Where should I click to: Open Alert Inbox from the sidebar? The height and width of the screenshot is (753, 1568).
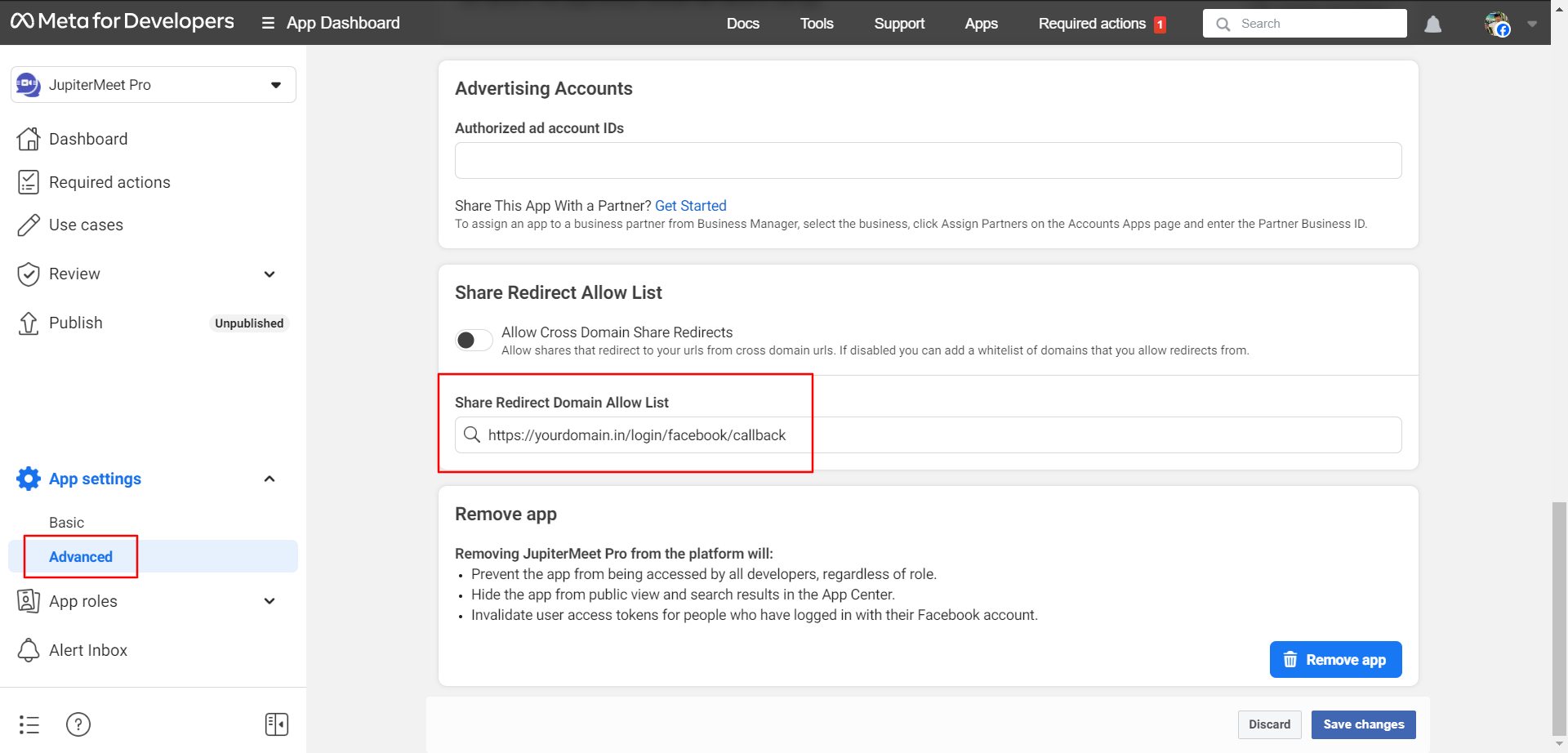(88, 650)
